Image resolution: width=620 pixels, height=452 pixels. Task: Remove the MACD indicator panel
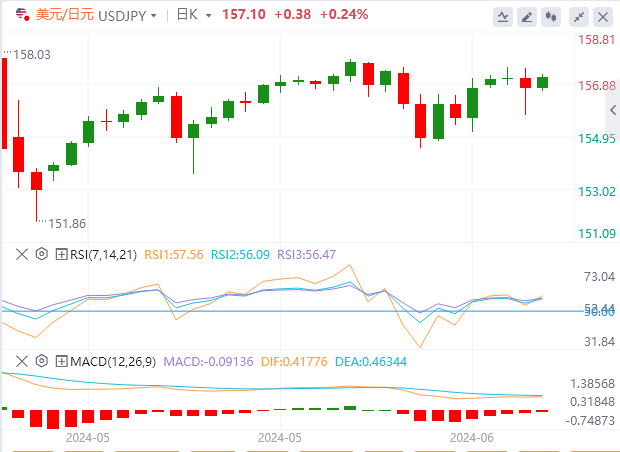click(x=22, y=361)
